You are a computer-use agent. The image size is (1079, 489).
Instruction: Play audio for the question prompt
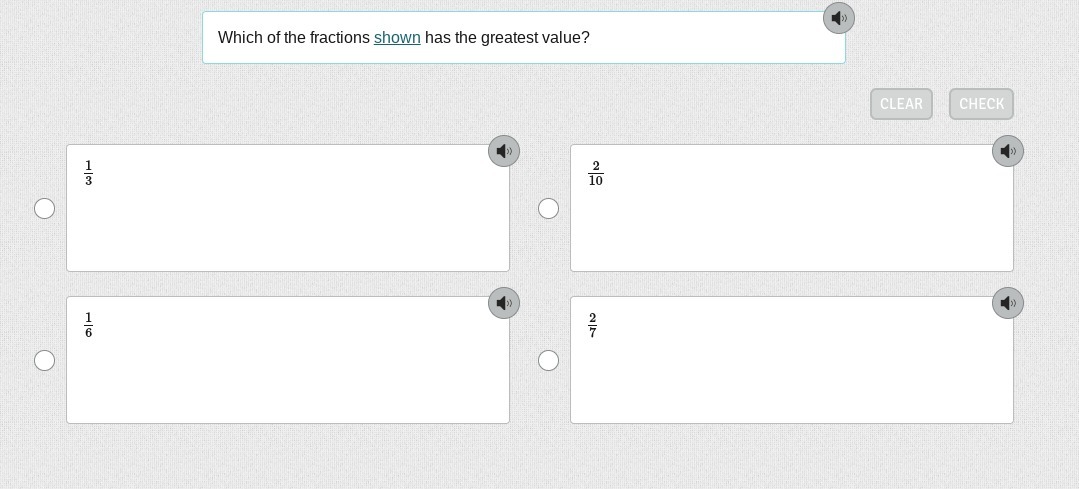(x=838, y=18)
